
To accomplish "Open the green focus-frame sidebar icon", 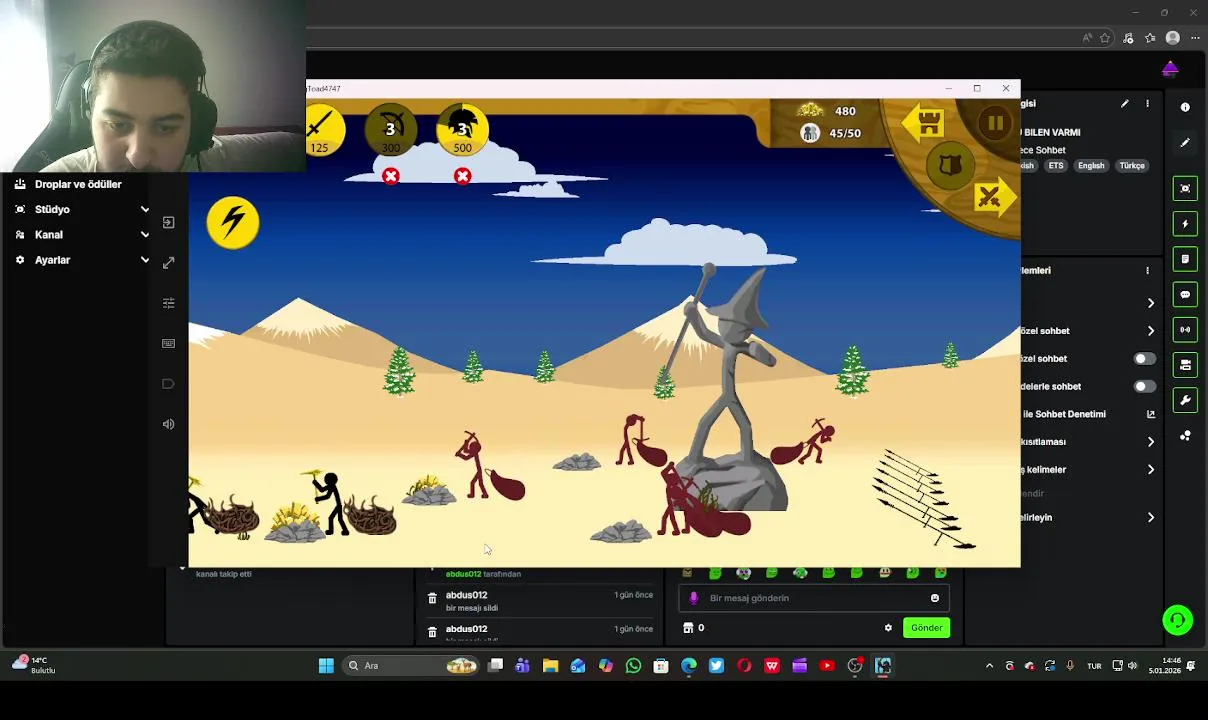I will 1185,189.
